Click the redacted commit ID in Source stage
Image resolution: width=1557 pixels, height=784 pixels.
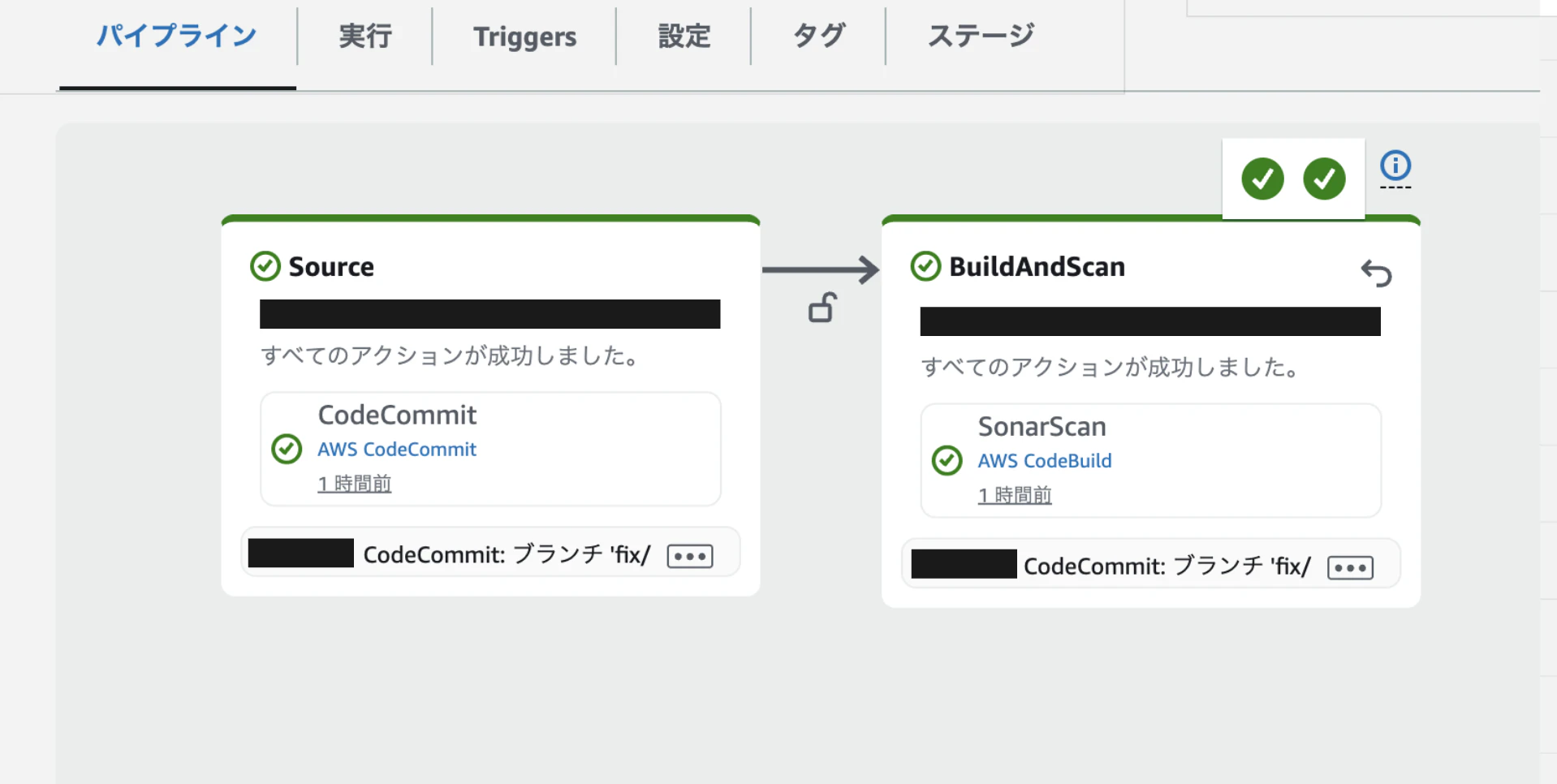(301, 553)
